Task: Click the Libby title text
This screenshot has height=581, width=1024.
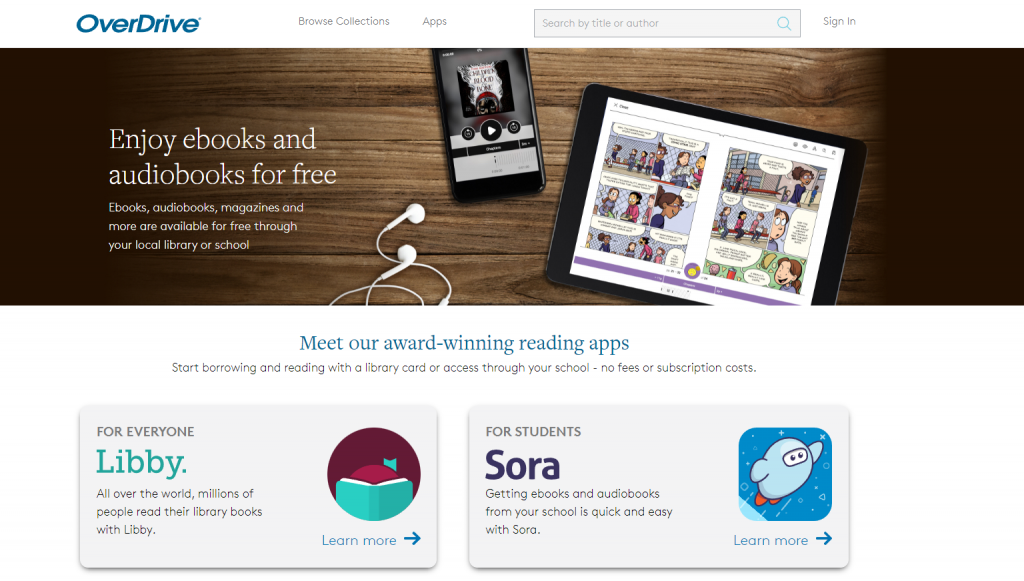Action: pyautogui.click(x=141, y=462)
